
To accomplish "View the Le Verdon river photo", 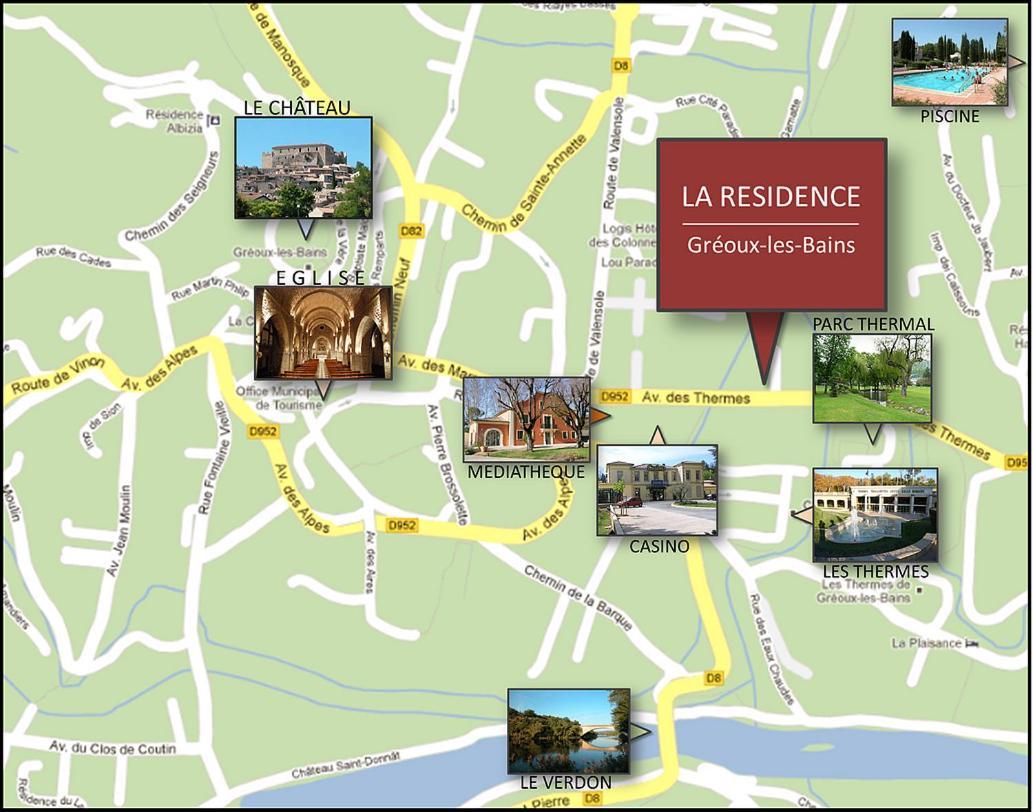I will [x=568, y=730].
